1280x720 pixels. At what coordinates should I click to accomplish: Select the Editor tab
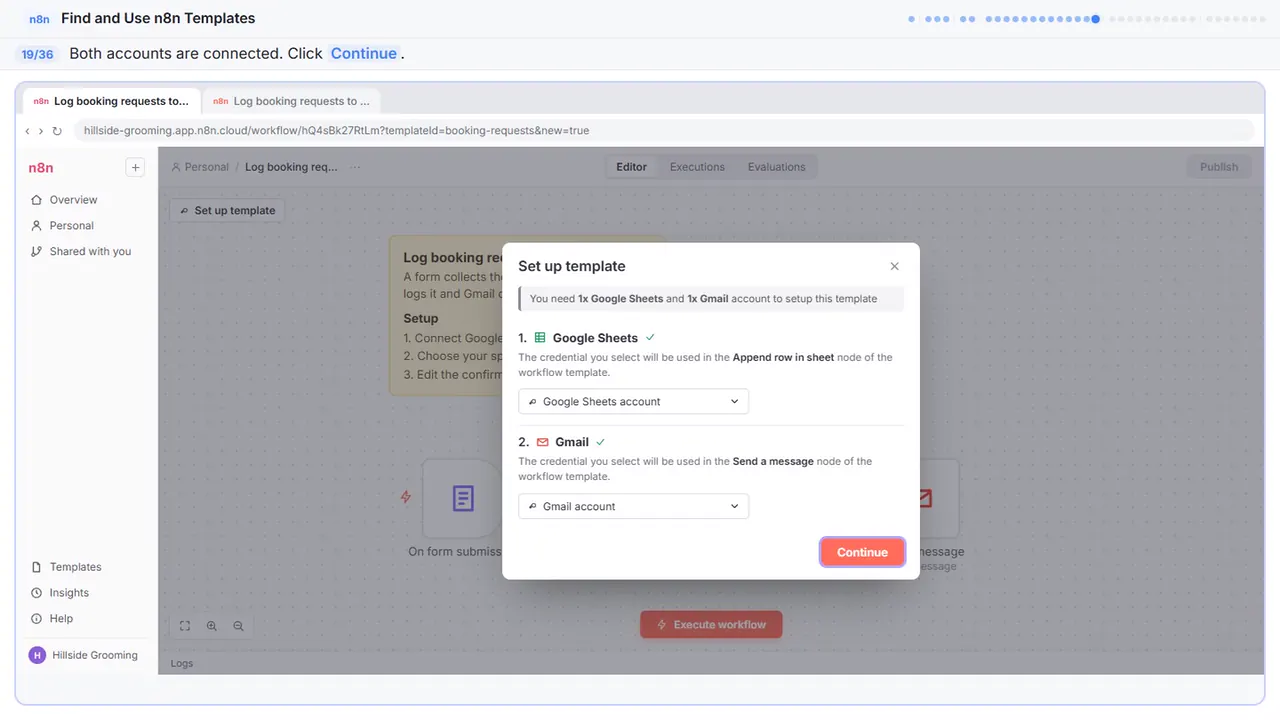[631, 167]
